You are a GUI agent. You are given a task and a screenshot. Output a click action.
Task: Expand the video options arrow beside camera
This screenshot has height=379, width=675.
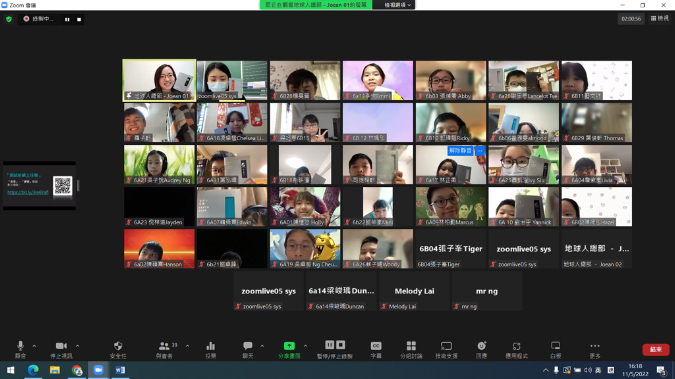pos(77,346)
